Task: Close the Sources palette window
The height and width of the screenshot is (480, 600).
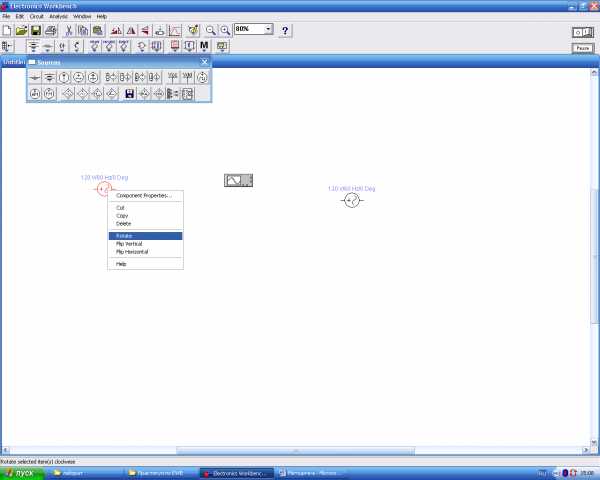Action: (x=205, y=62)
